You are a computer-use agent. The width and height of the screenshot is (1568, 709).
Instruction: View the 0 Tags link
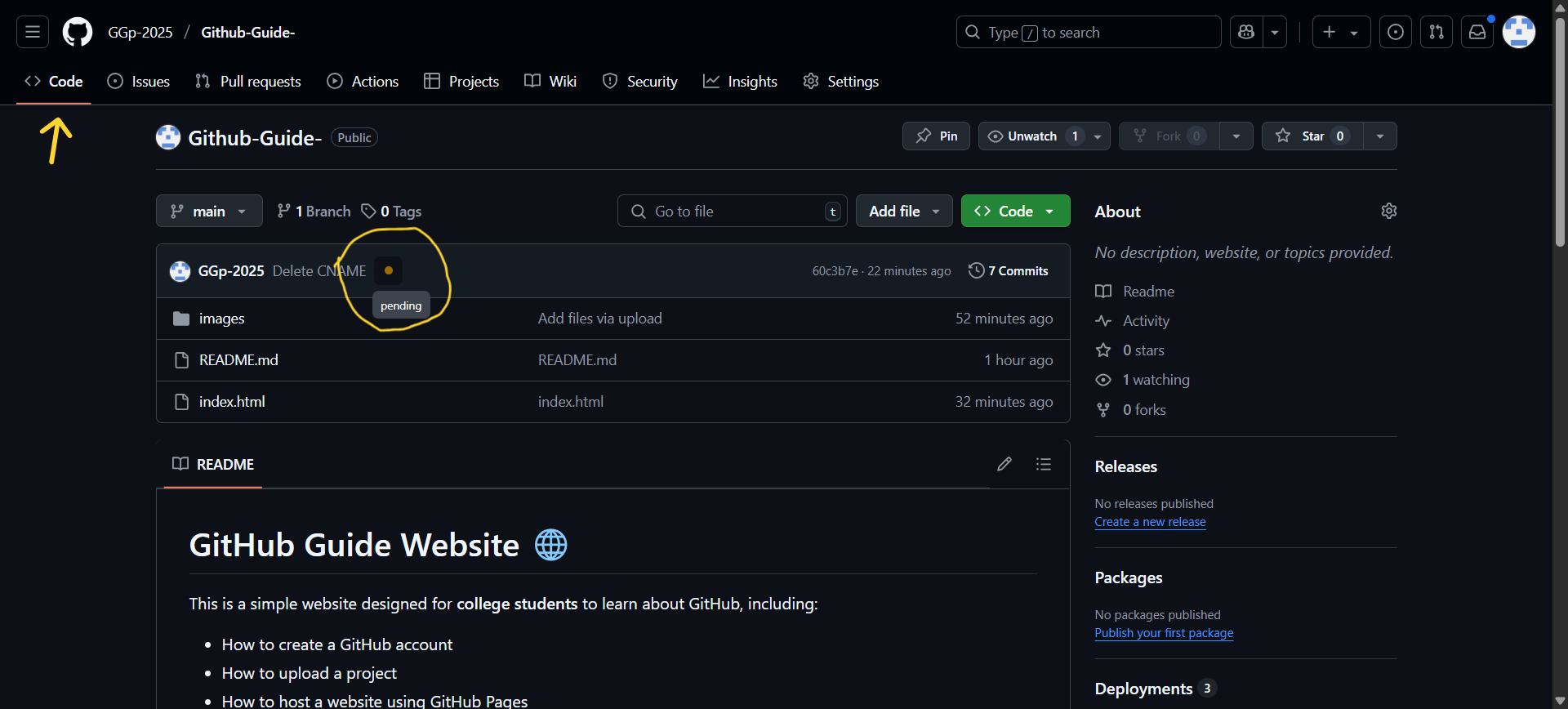click(391, 211)
